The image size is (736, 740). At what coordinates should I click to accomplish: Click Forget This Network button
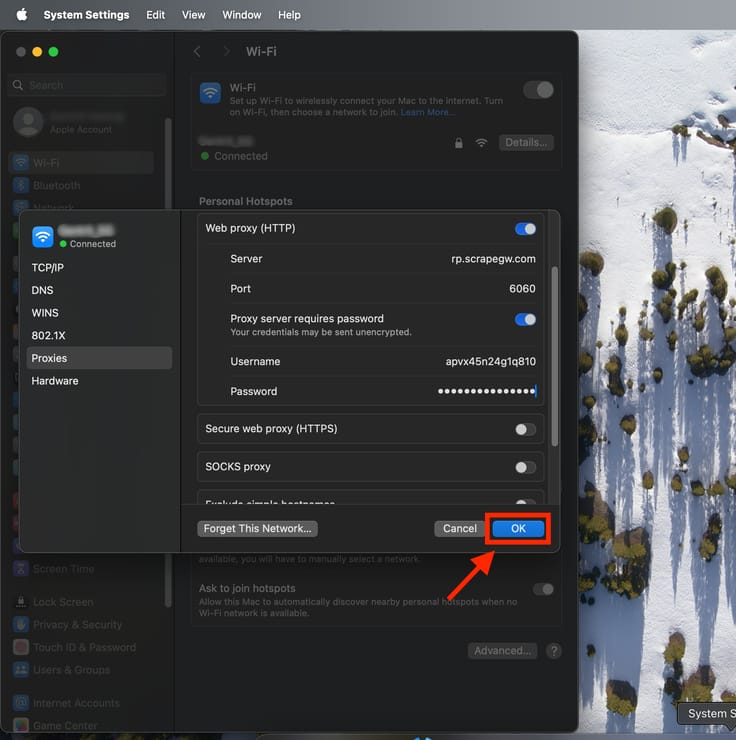pos(258,528)
